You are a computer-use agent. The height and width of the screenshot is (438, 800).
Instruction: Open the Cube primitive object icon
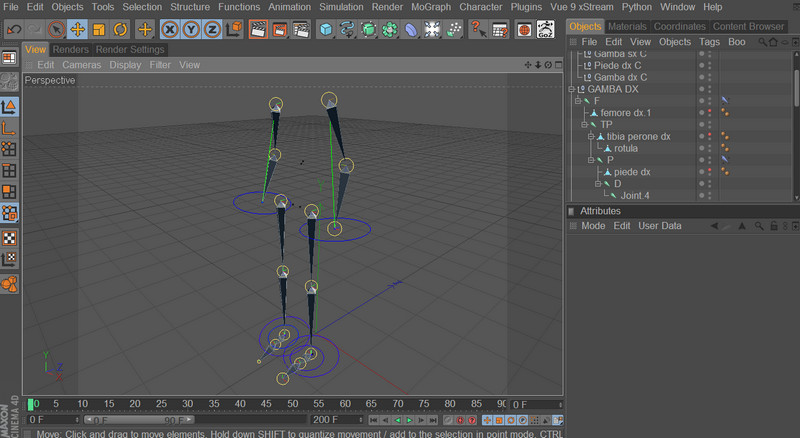tap(326, 29)
